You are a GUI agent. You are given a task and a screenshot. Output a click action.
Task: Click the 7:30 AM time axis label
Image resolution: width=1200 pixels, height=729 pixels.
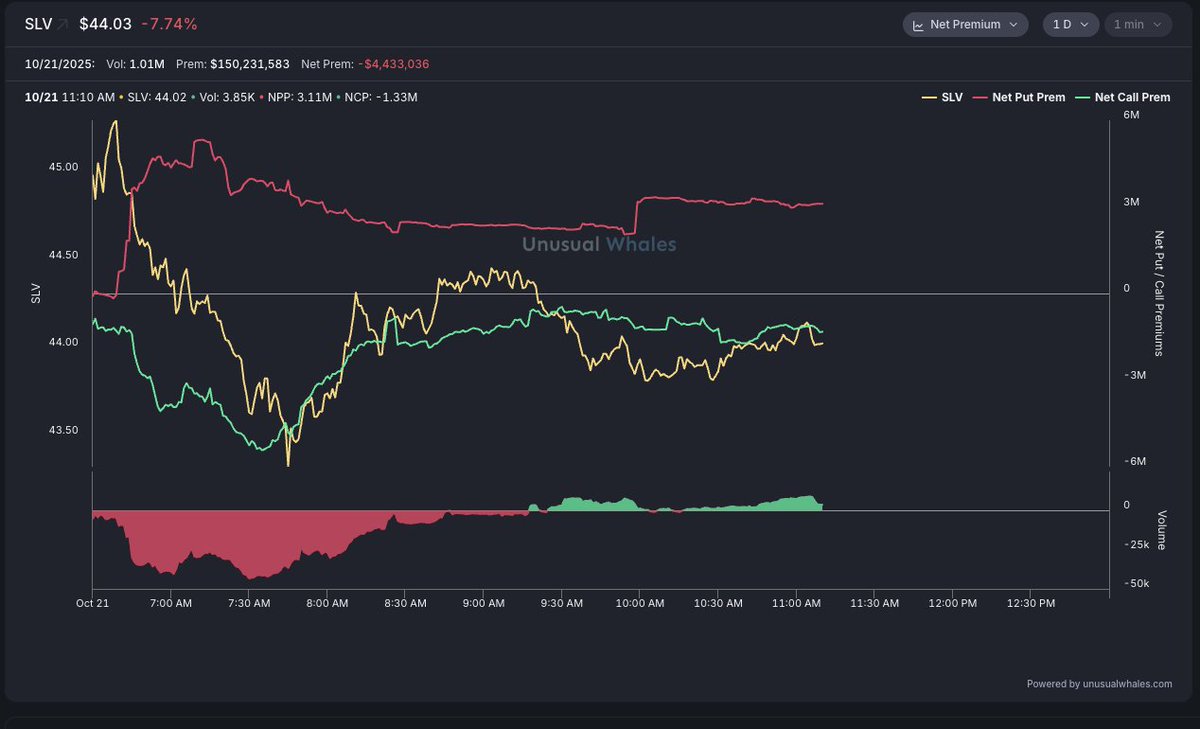pos(249,603)
